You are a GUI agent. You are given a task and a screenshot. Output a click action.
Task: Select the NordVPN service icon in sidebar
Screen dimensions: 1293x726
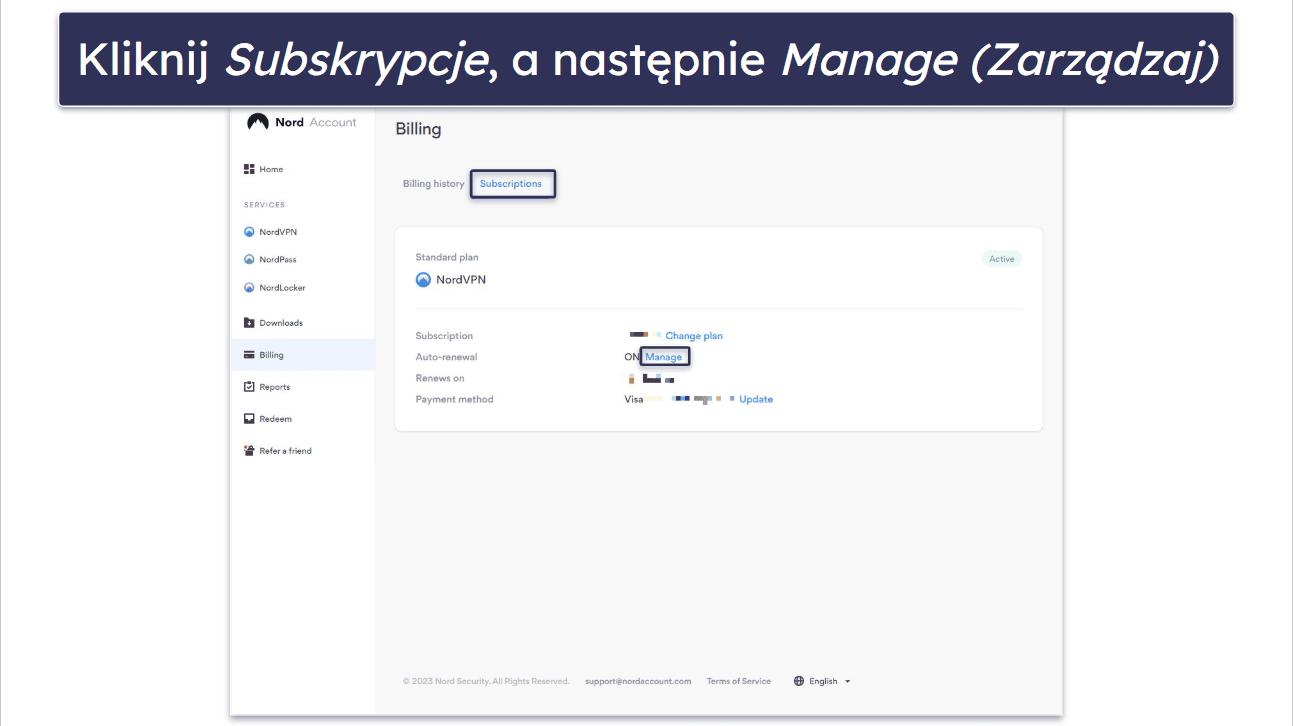point(249,232)
